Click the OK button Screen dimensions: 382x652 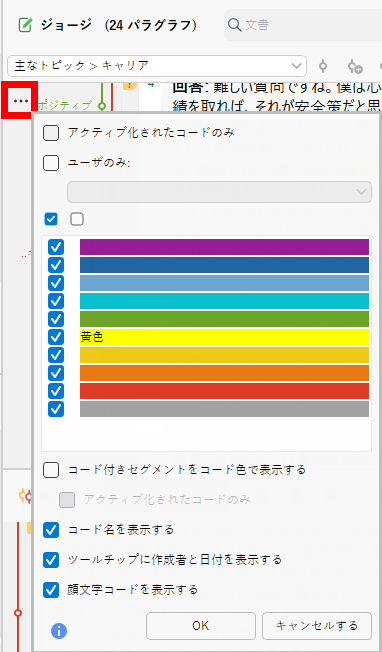[x=201, y=625]
